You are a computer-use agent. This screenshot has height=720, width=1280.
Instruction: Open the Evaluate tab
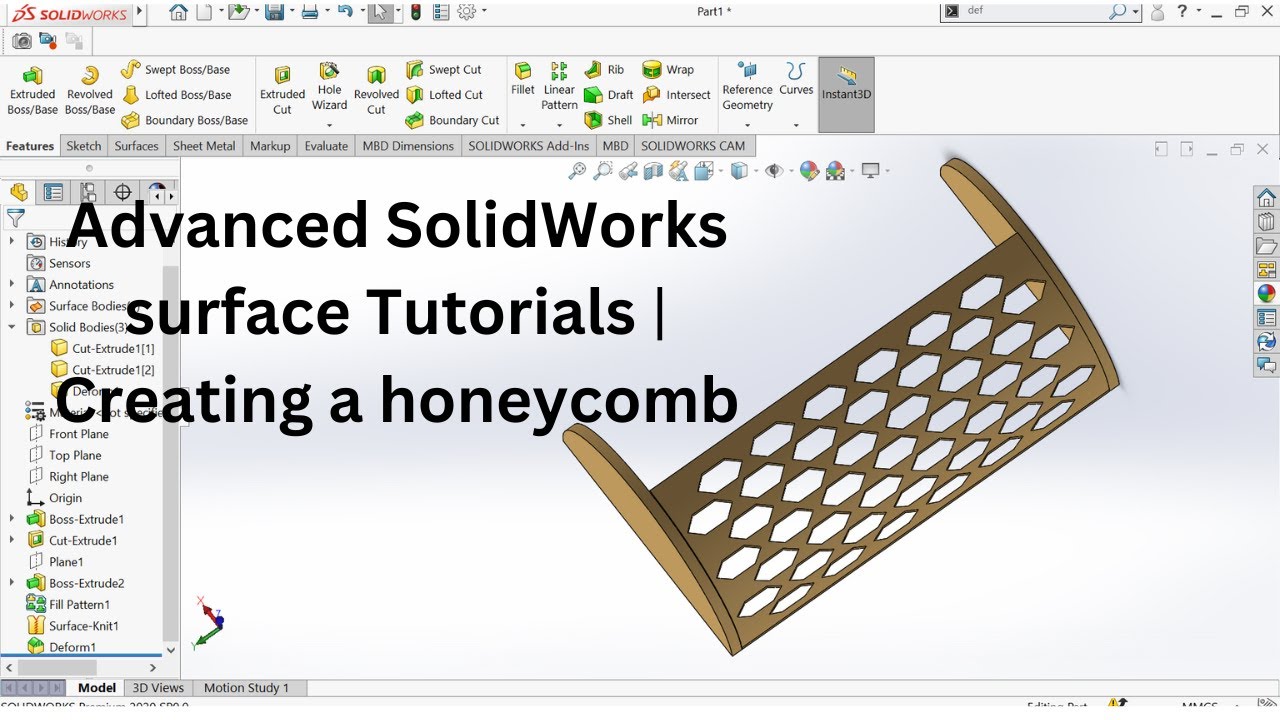[x=326, y=146]
